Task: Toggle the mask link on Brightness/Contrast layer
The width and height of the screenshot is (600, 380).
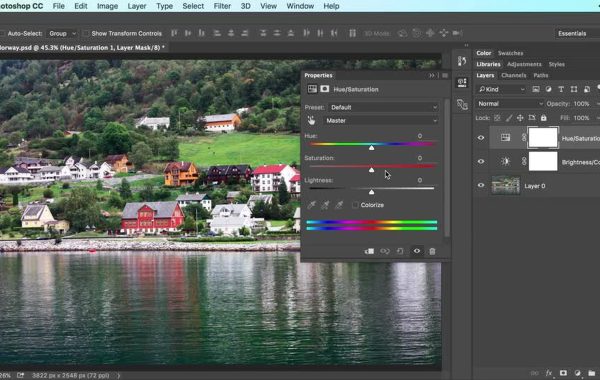Action: 524,161
